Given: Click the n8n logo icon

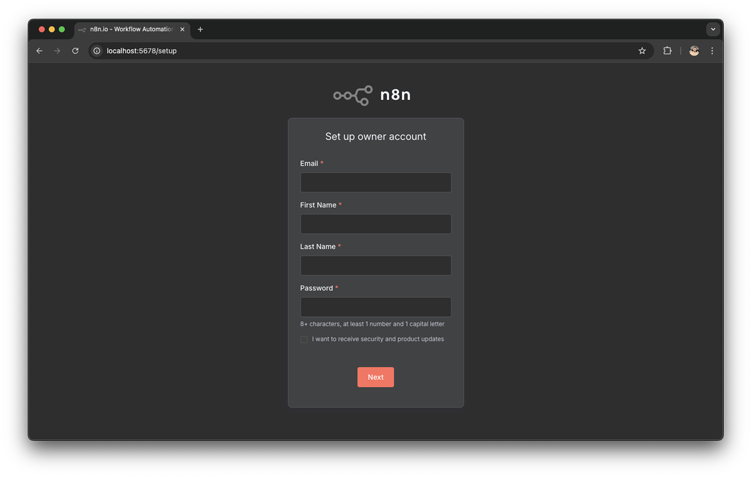Looking at the screenshot, I should (353, 95).
